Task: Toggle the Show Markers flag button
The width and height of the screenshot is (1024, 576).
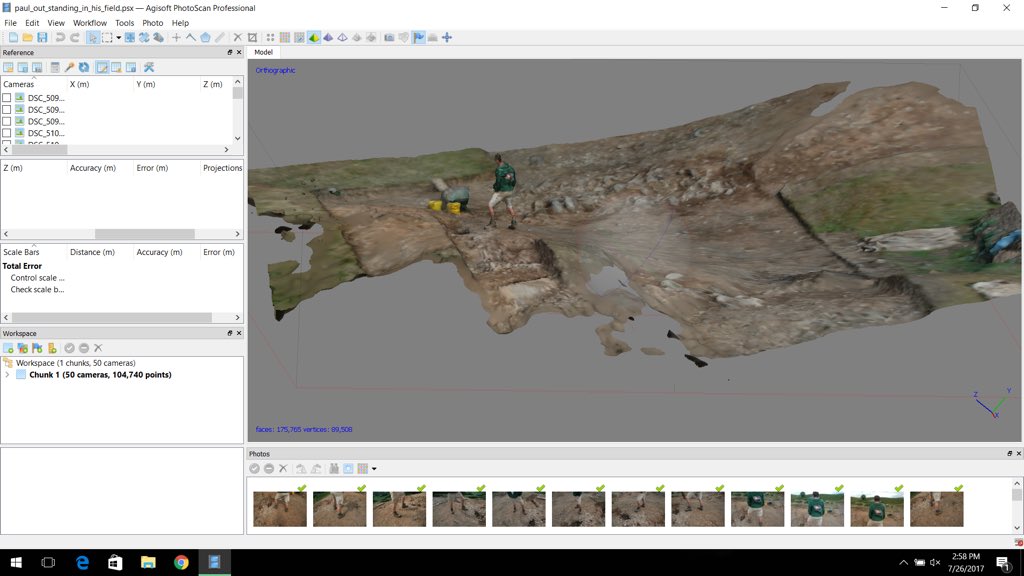Action: (419, 38)
